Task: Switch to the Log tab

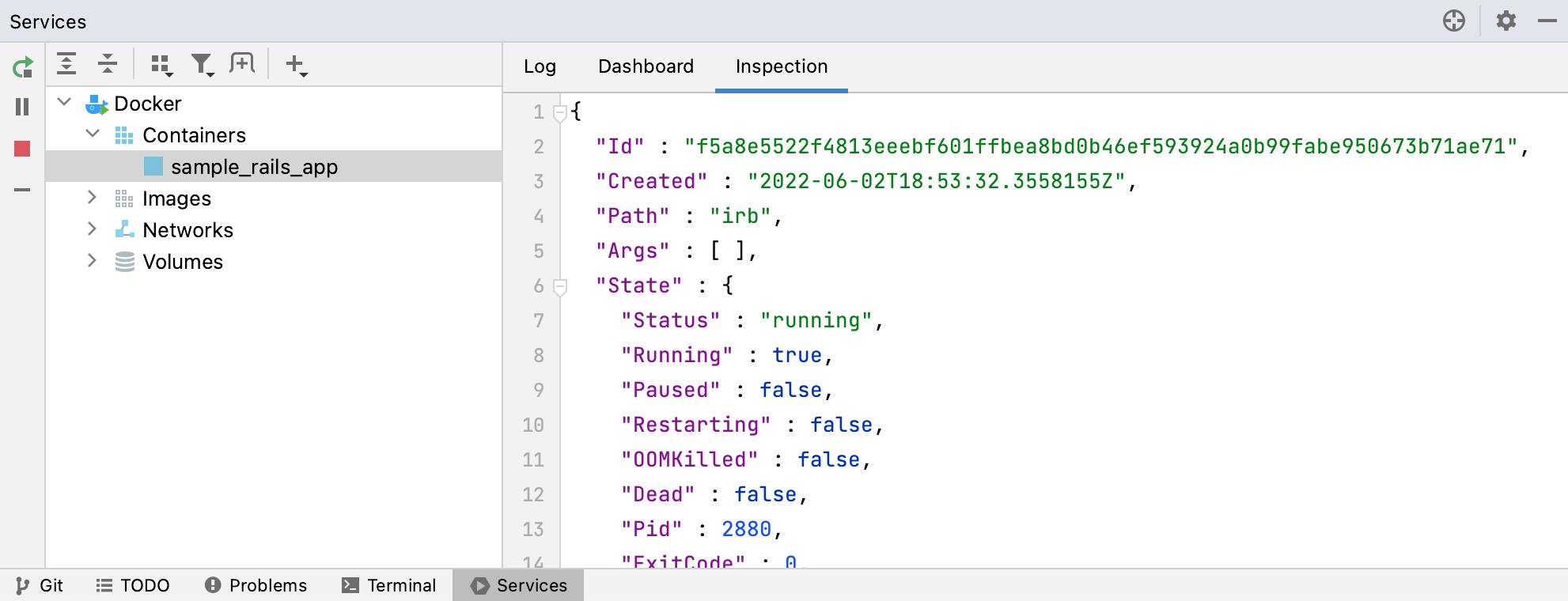Action: (x=540, y=66)
